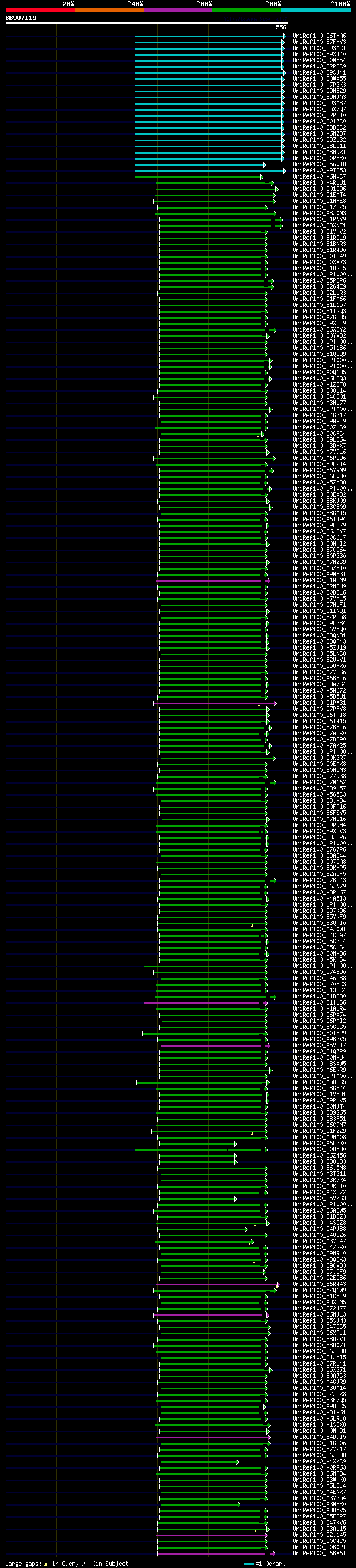Select the UniRef100_B9XIV3 label
This screenshot has height=1568, width=356.
coord(319,832)
